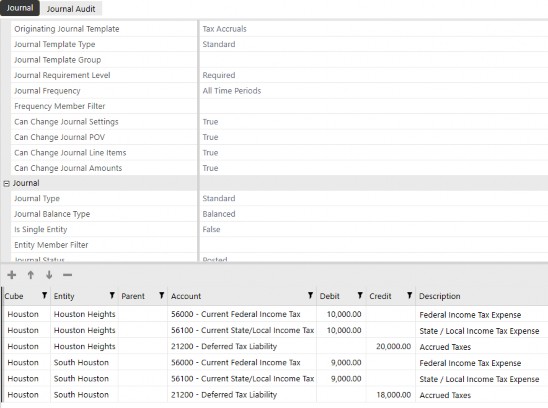Click Can Change Journal Amounts True value
Screen dimensions: 548x408
[374, 168]
